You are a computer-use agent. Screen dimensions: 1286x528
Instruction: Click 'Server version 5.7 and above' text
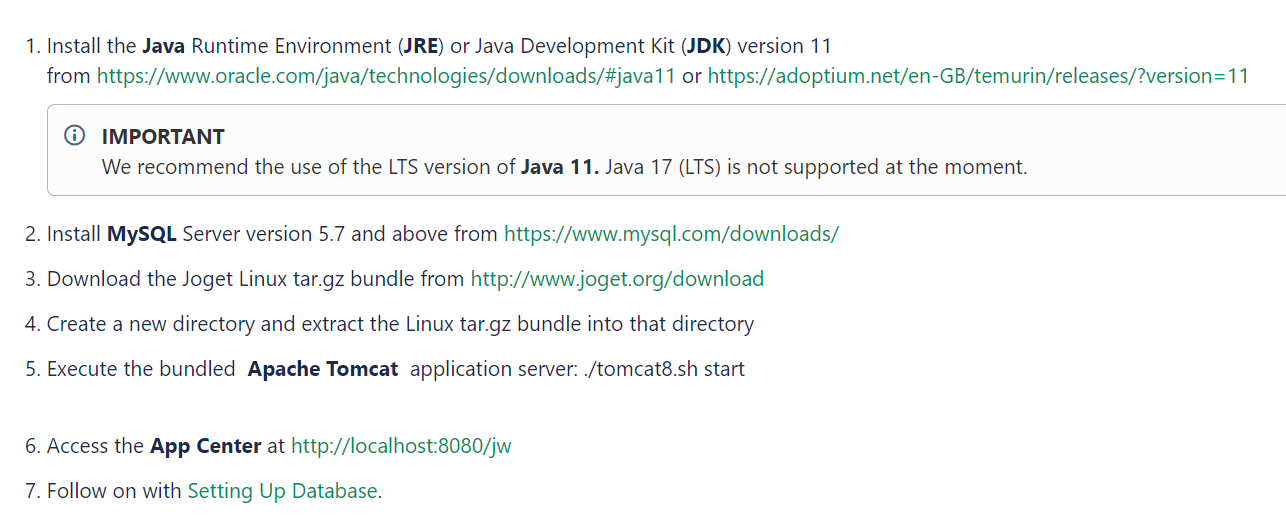click(314, 234)
